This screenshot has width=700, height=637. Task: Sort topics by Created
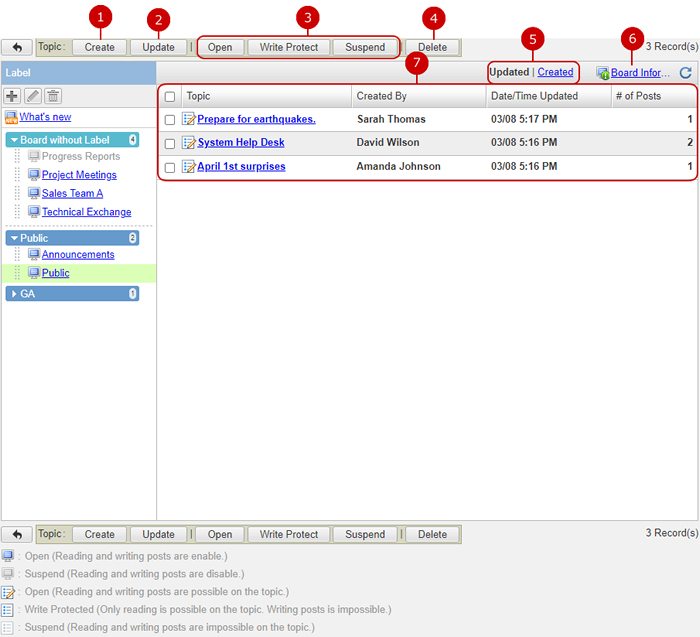[555, 72]
